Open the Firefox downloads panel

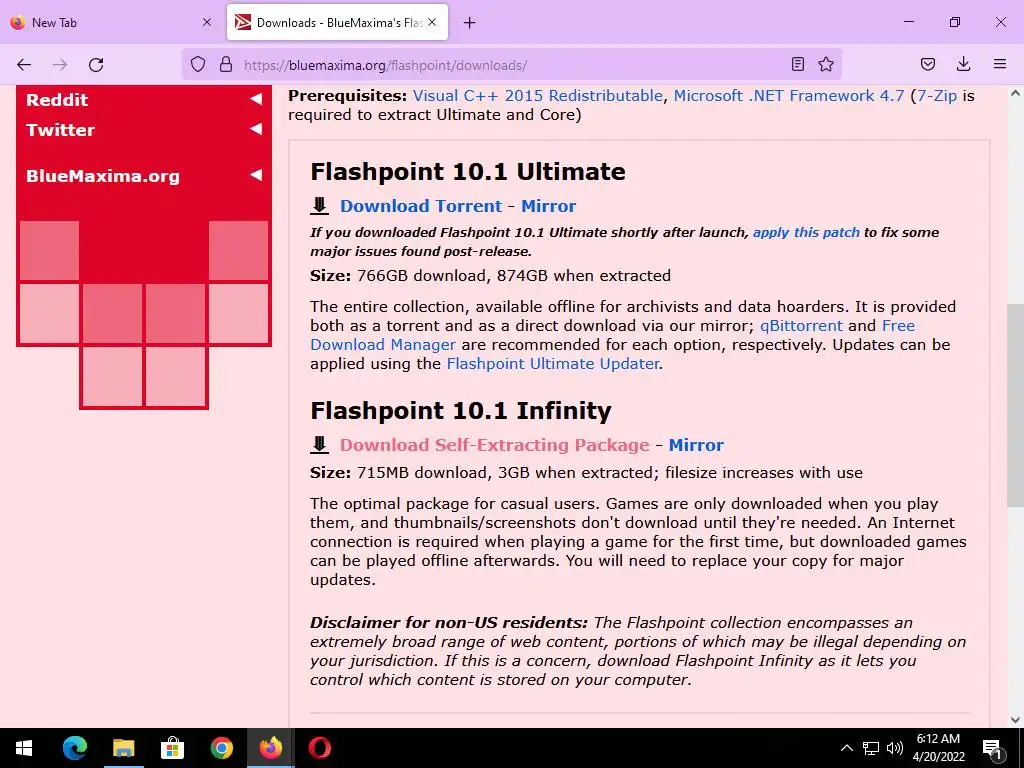pyautogui.click(x=963, y=64)
